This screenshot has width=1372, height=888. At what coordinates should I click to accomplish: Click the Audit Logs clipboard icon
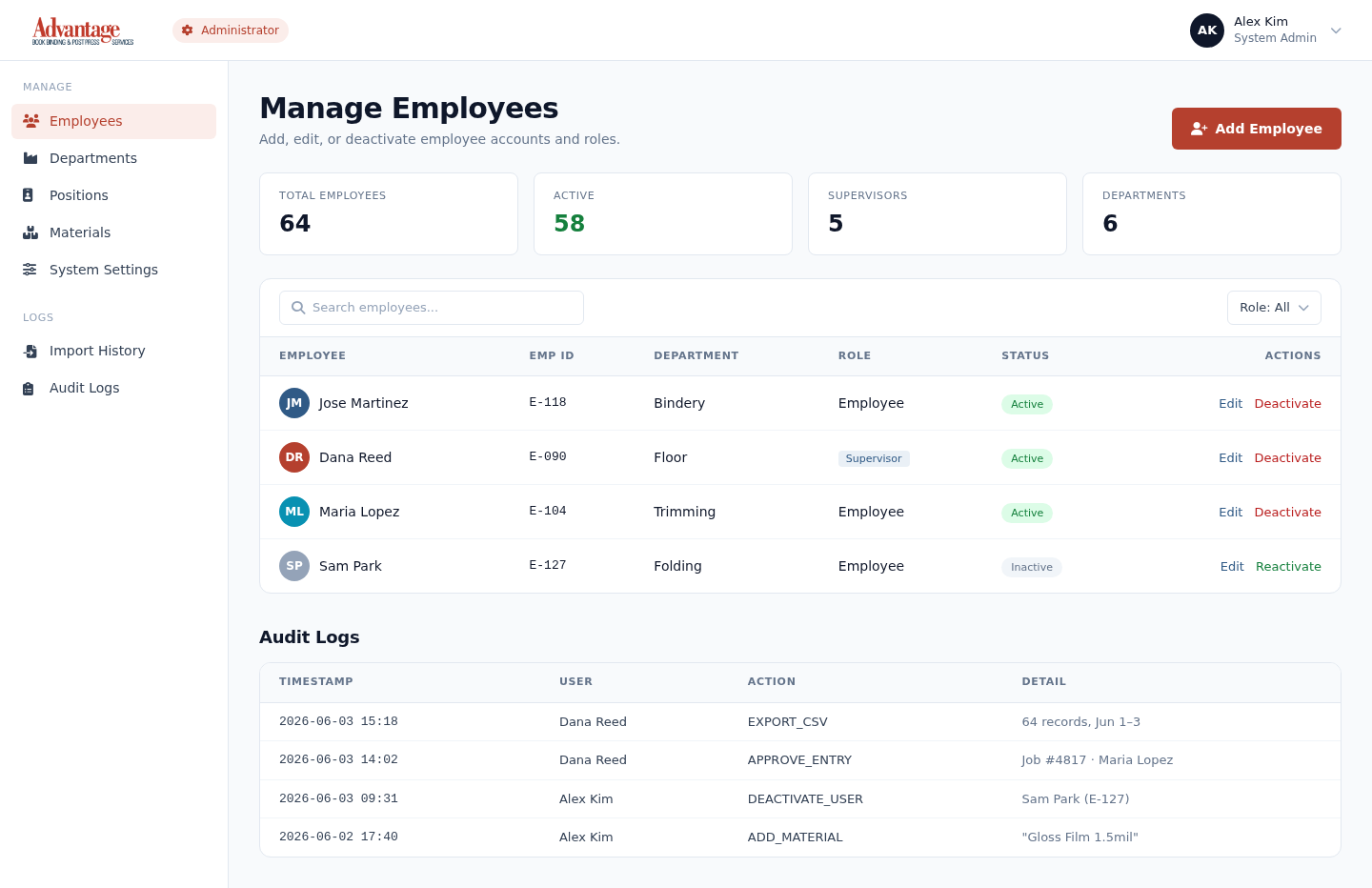(29, 388)
